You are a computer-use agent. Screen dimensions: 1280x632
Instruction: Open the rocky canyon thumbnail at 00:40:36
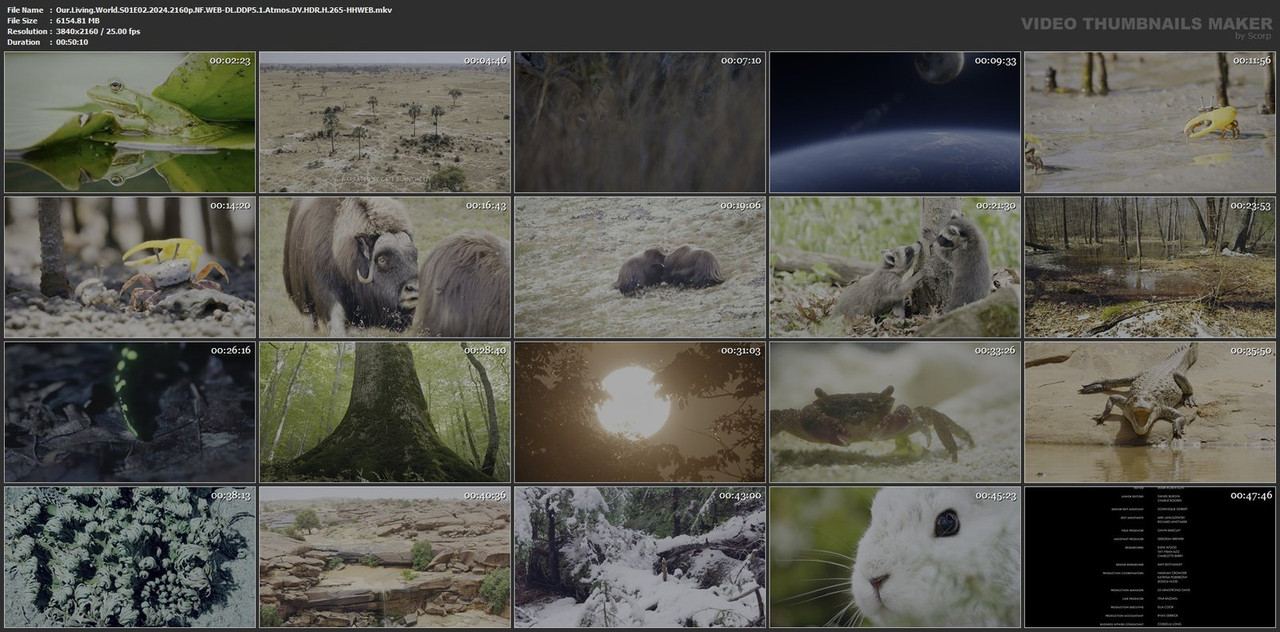pyautogui.click(x=385, y=557)
